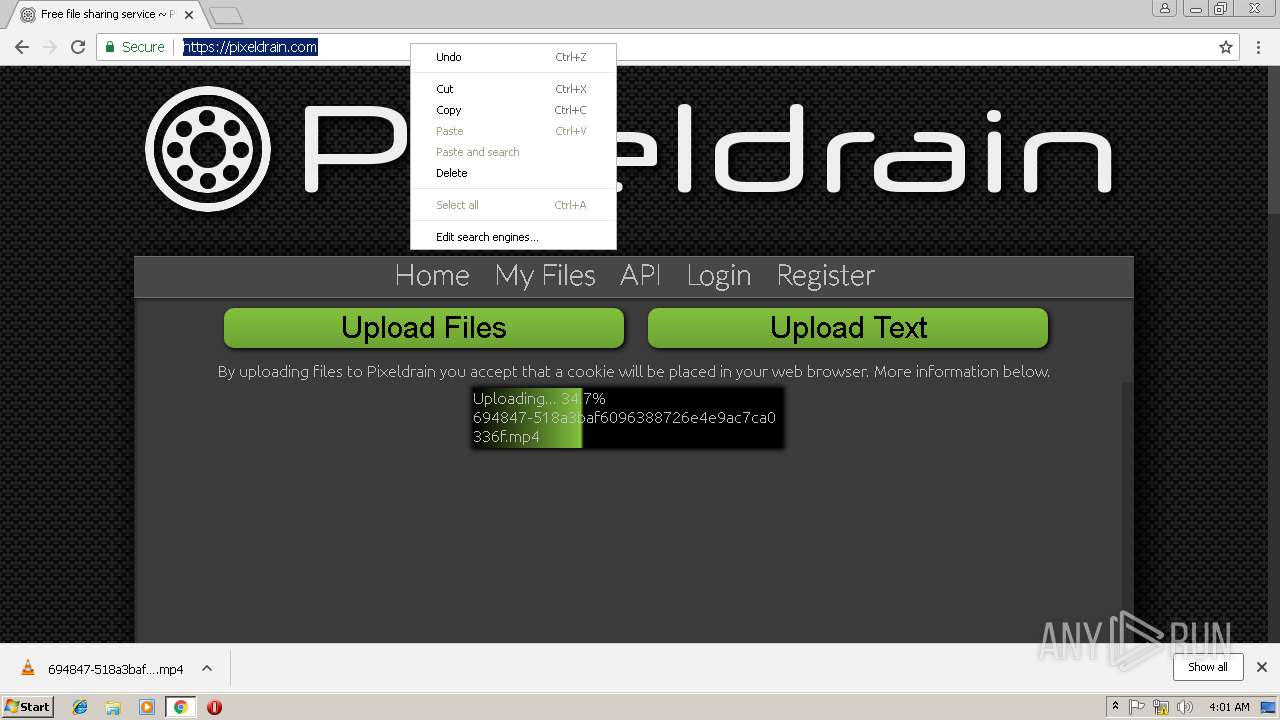Choose Delete in the context menu
1280x720 pixels.
coord(513,173)
